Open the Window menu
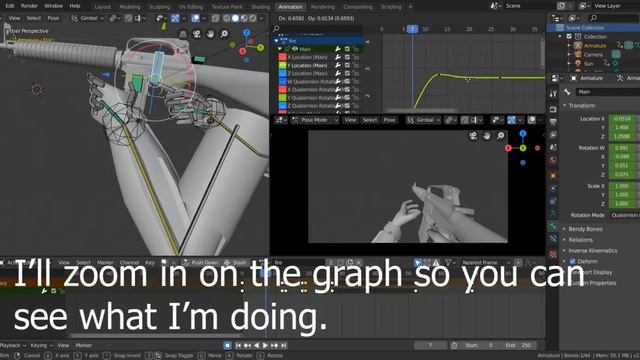 pyautogui.click(x=53, y=6)
